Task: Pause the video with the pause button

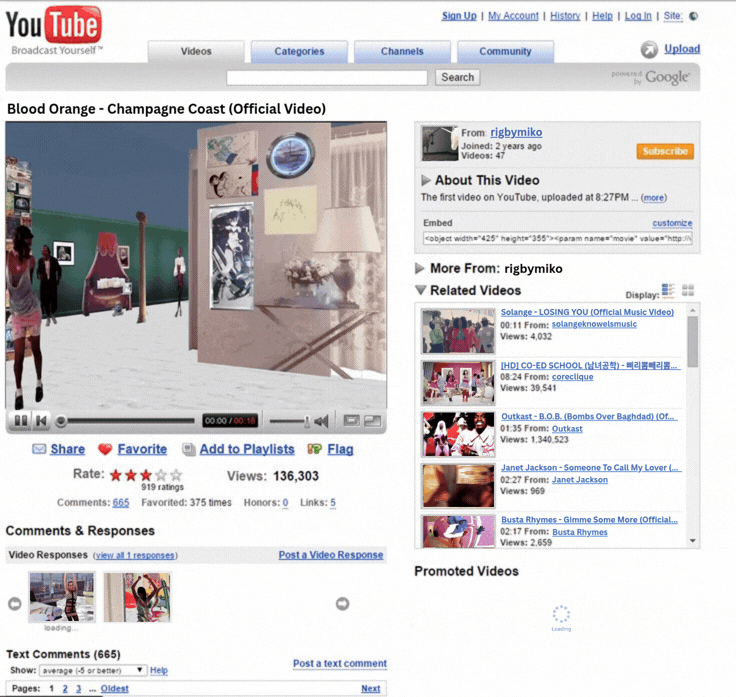Action: [x=21, y=421]
